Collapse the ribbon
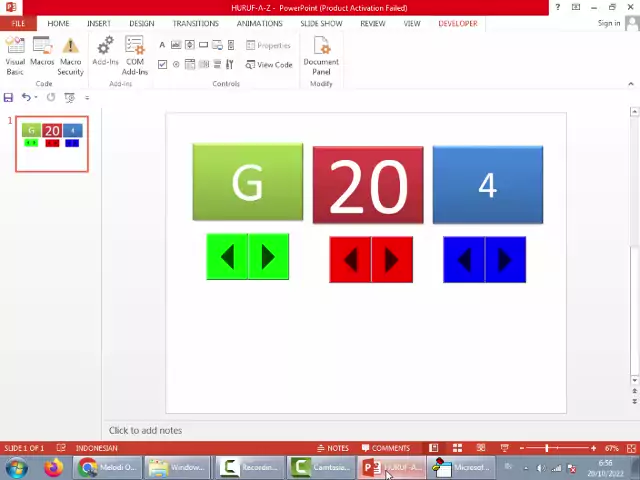This screenshot has width=640, height=480. click(631, 83)
